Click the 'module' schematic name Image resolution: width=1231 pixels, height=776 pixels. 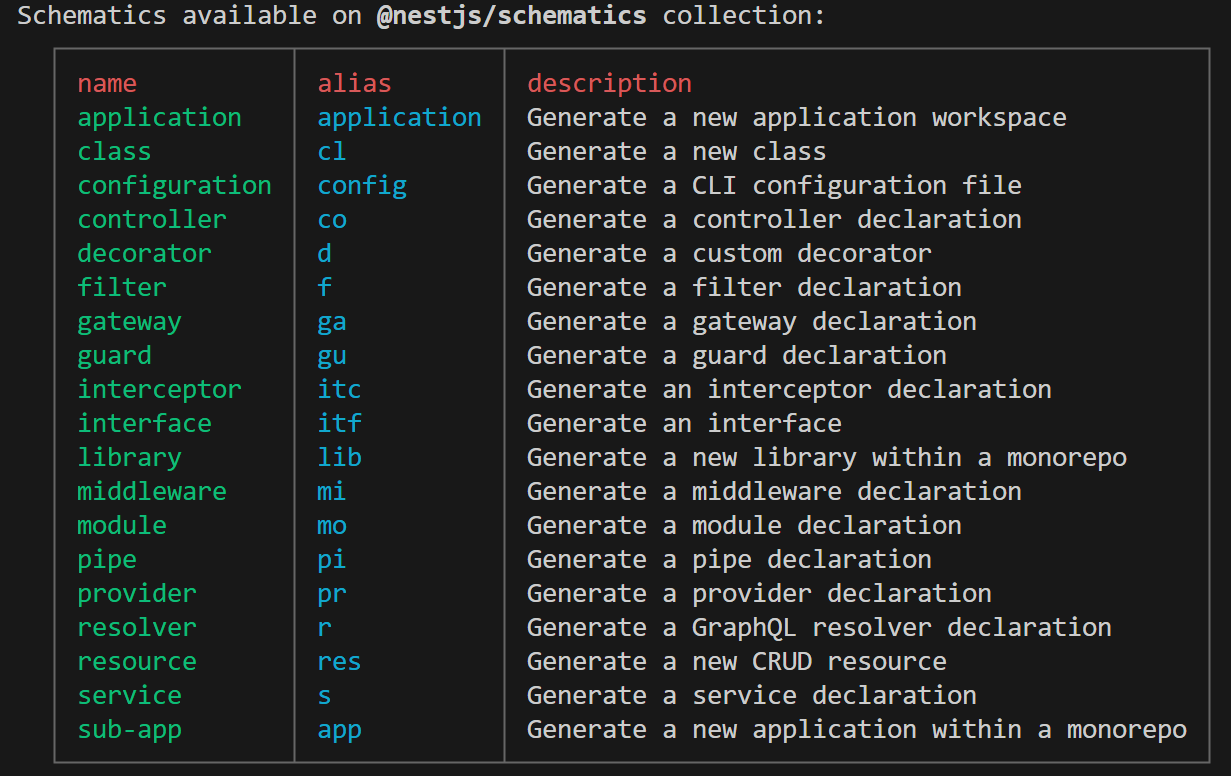tap(122, 526)
